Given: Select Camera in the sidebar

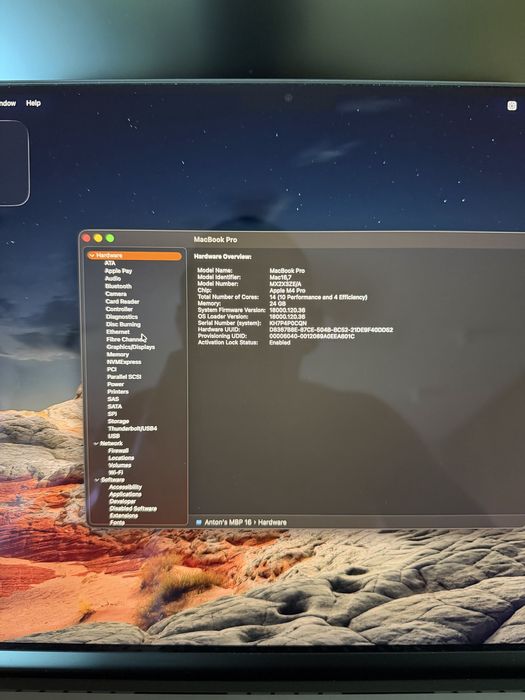Looking at the screenshot, I should (x=116, y=294).
